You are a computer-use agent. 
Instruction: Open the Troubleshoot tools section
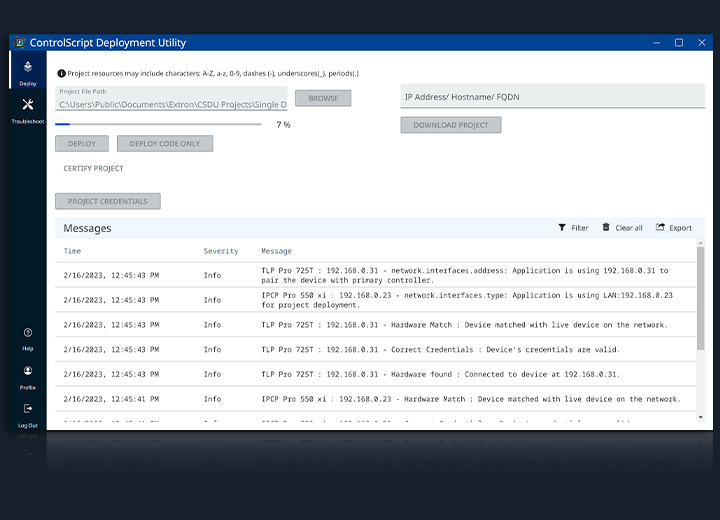(x=28, y=111)
